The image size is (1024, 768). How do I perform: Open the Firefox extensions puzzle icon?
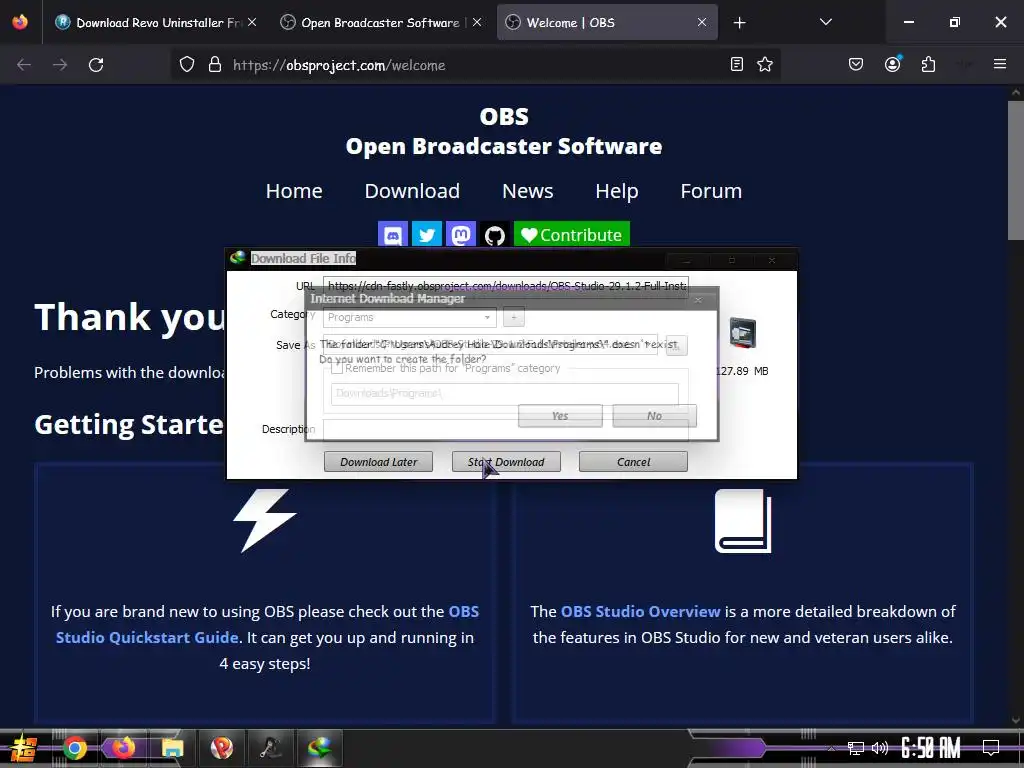(928, 64)
